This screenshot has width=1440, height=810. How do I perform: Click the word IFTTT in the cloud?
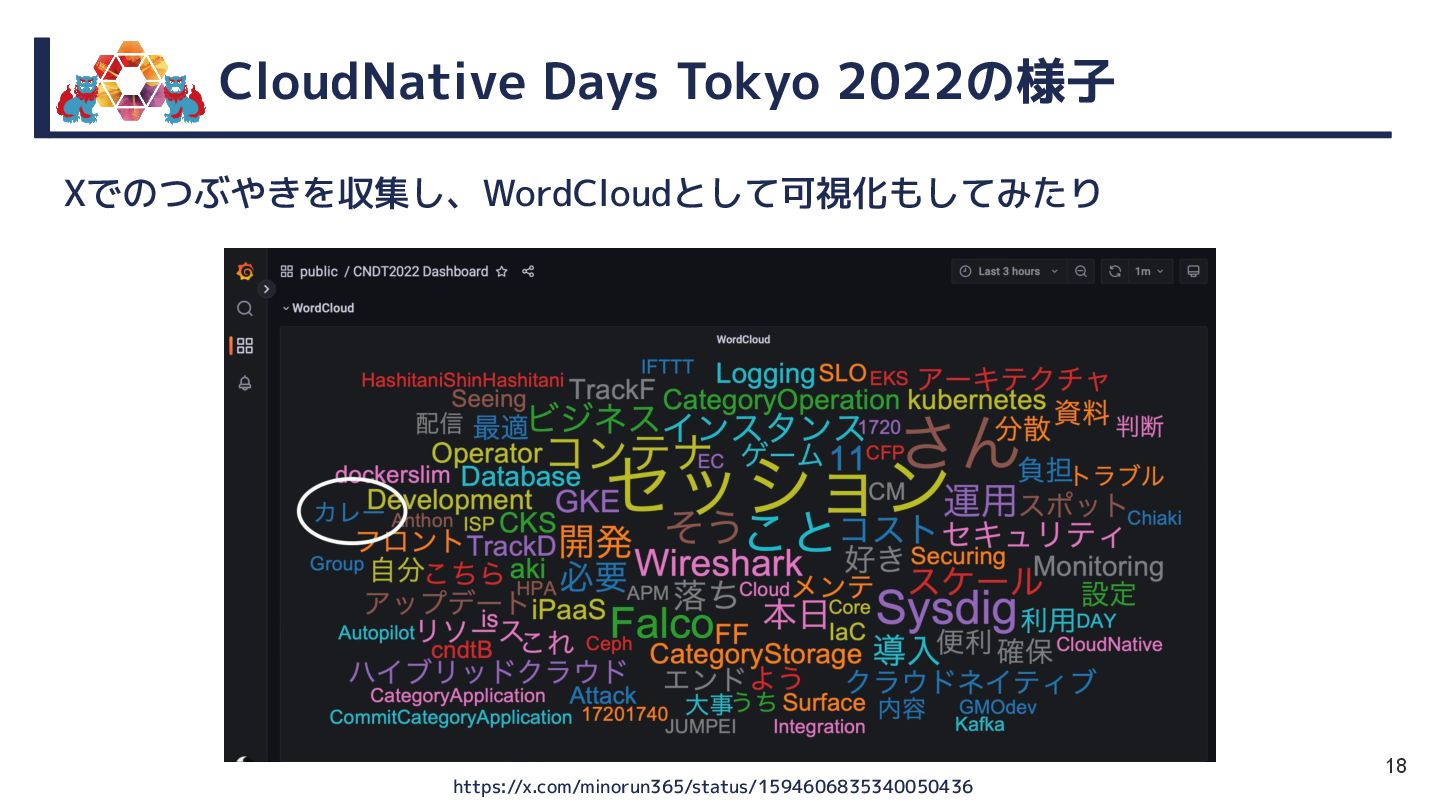667,367
